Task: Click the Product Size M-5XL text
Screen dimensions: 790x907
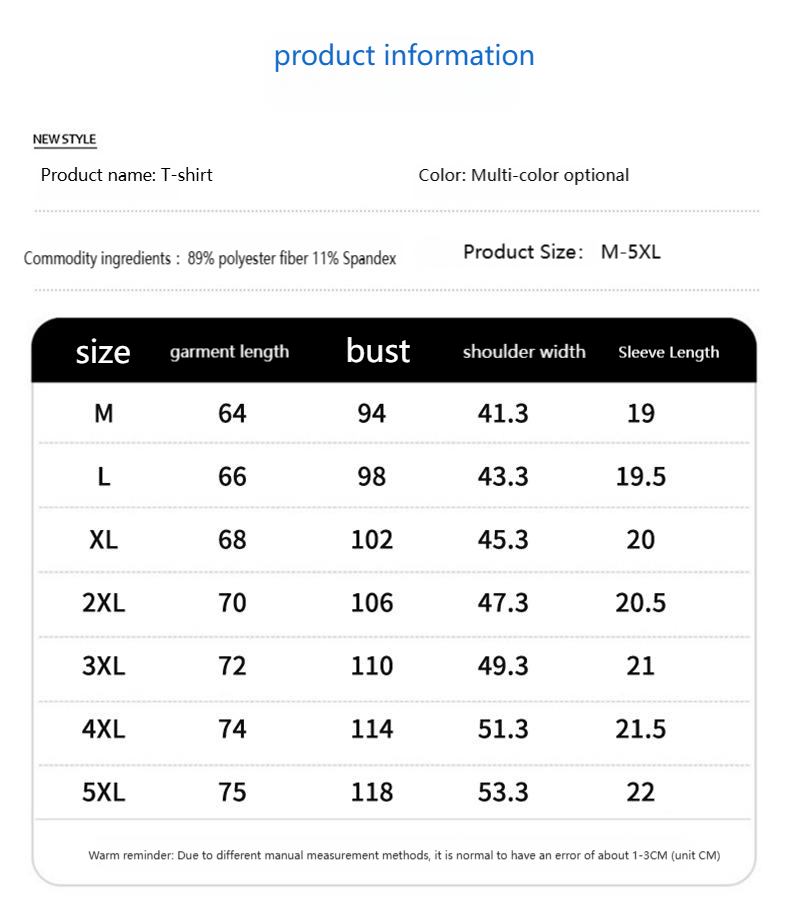Action: click(x=562, y=252)
